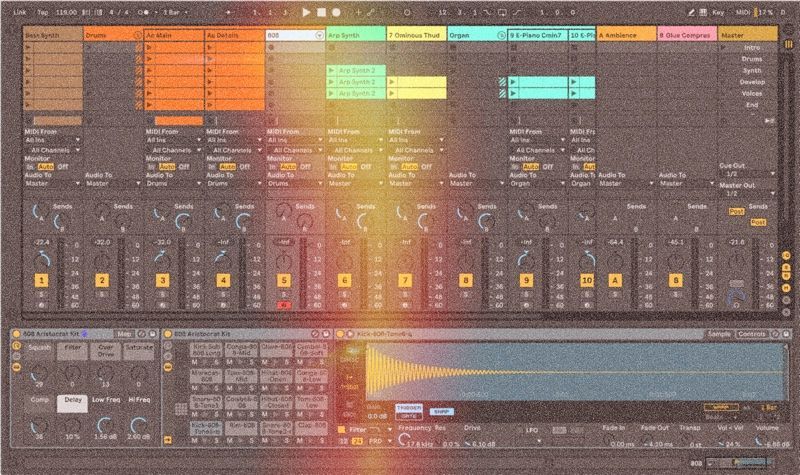Adjust the Squash macro knob

coord(39,374)
